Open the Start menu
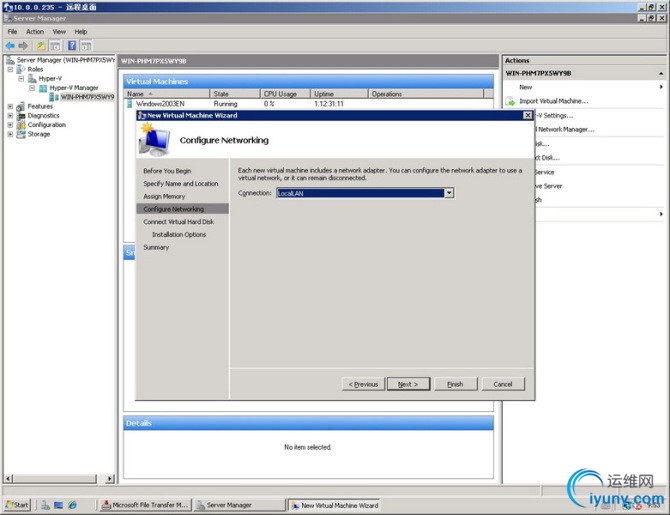Image resolution: width=670 pixels, height=515 pixels. tap(17, 505)
